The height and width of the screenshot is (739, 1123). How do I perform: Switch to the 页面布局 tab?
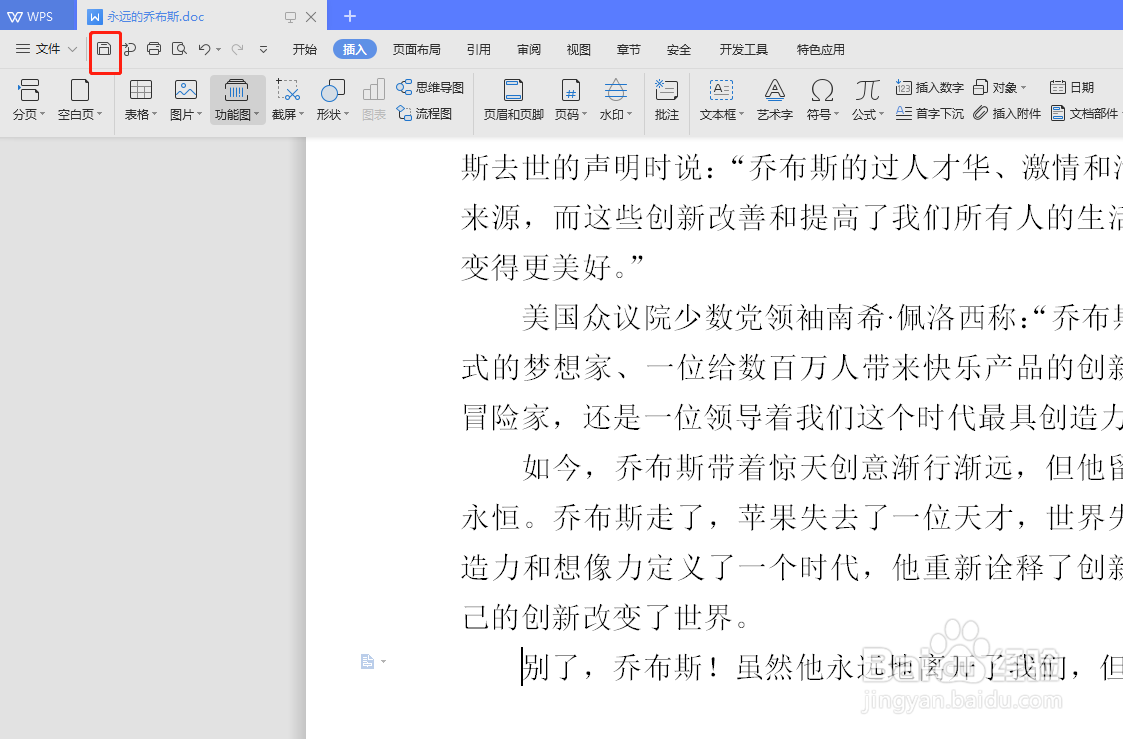point(417,49)
